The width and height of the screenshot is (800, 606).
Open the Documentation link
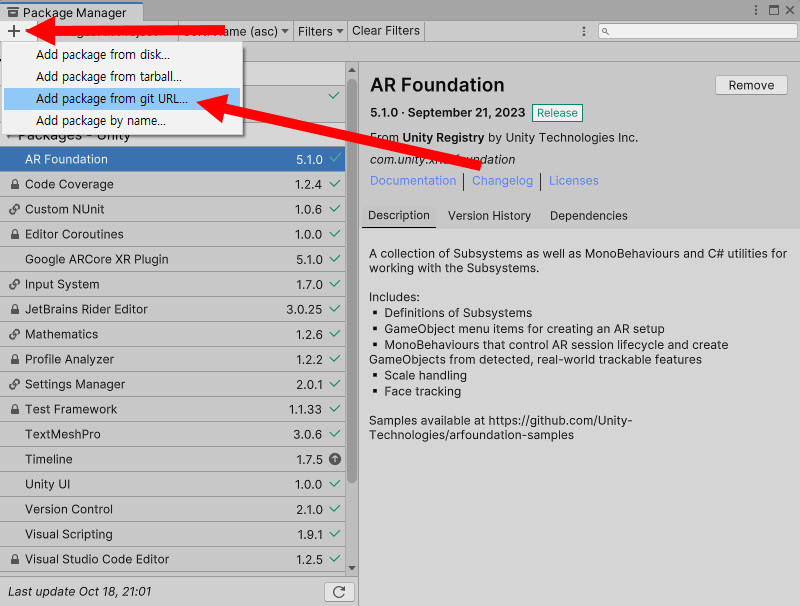[x=413, y=181]
